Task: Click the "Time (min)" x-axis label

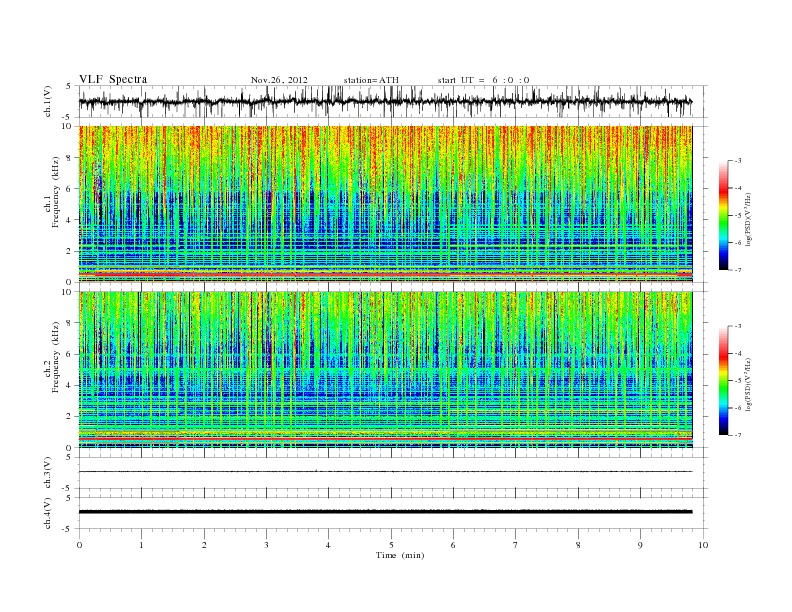Action: pyautogui.click(x=400, y=555)
